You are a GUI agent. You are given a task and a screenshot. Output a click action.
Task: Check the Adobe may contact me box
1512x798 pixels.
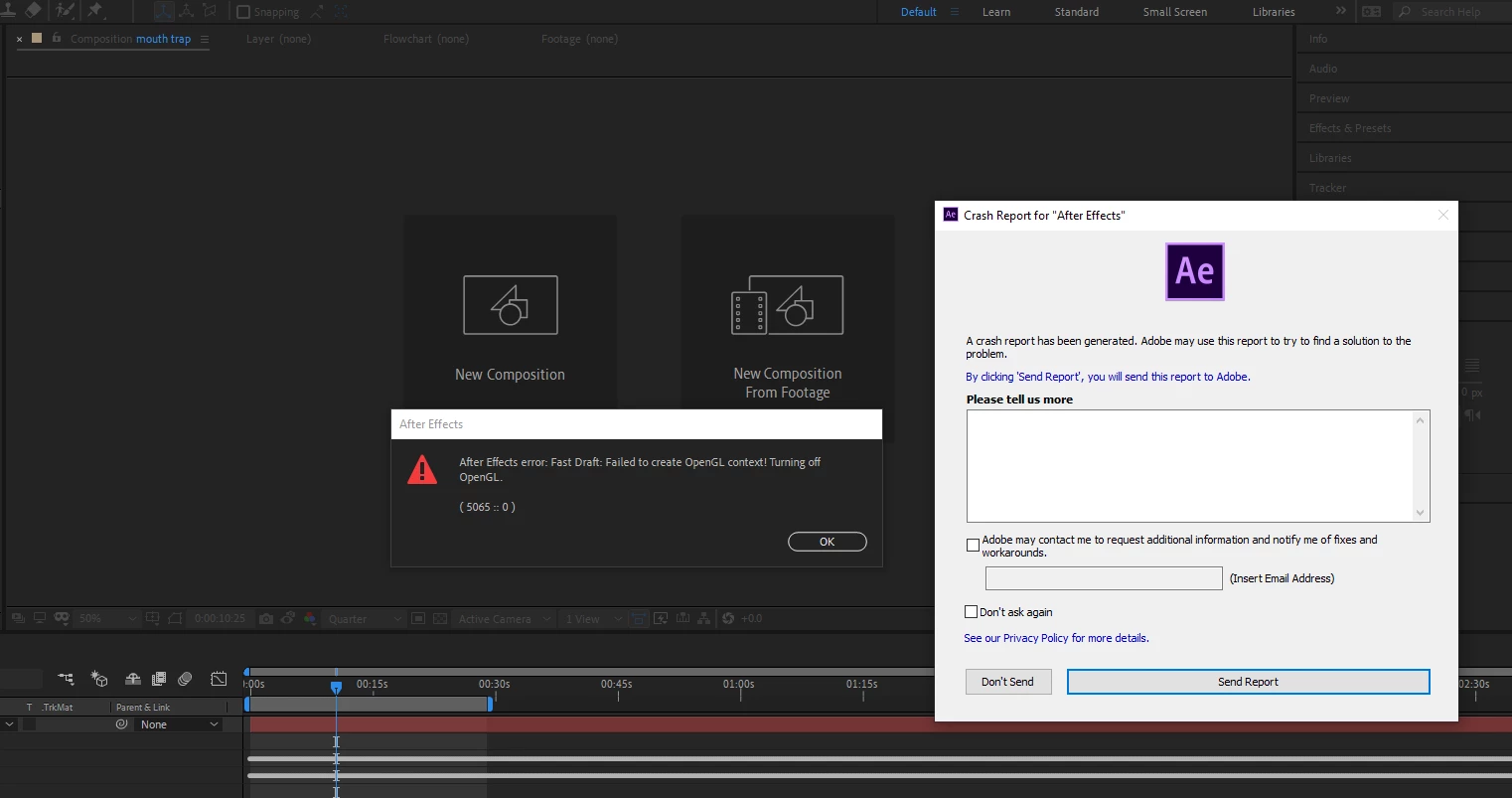pyautogui.click(x=973, y=545)
